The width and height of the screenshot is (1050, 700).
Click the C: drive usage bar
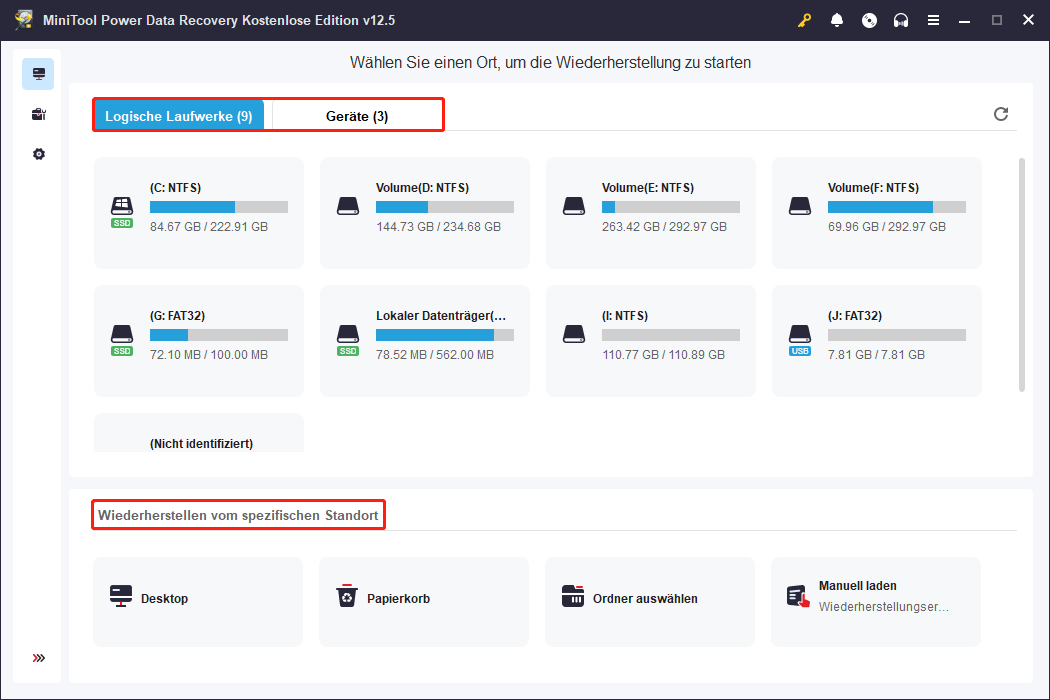click(x=219, y=207)
